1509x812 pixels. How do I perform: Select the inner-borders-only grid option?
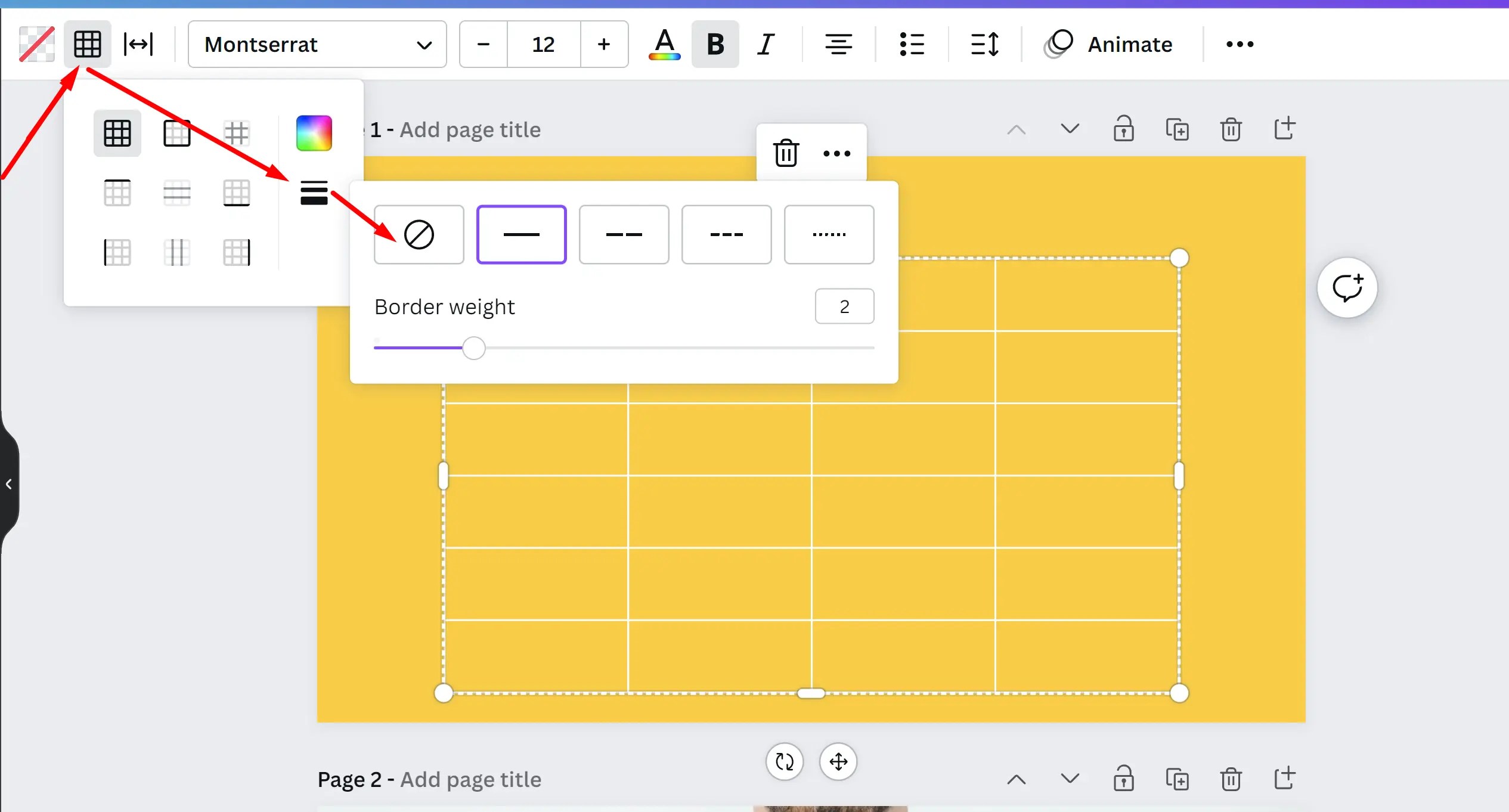[237, 132]
